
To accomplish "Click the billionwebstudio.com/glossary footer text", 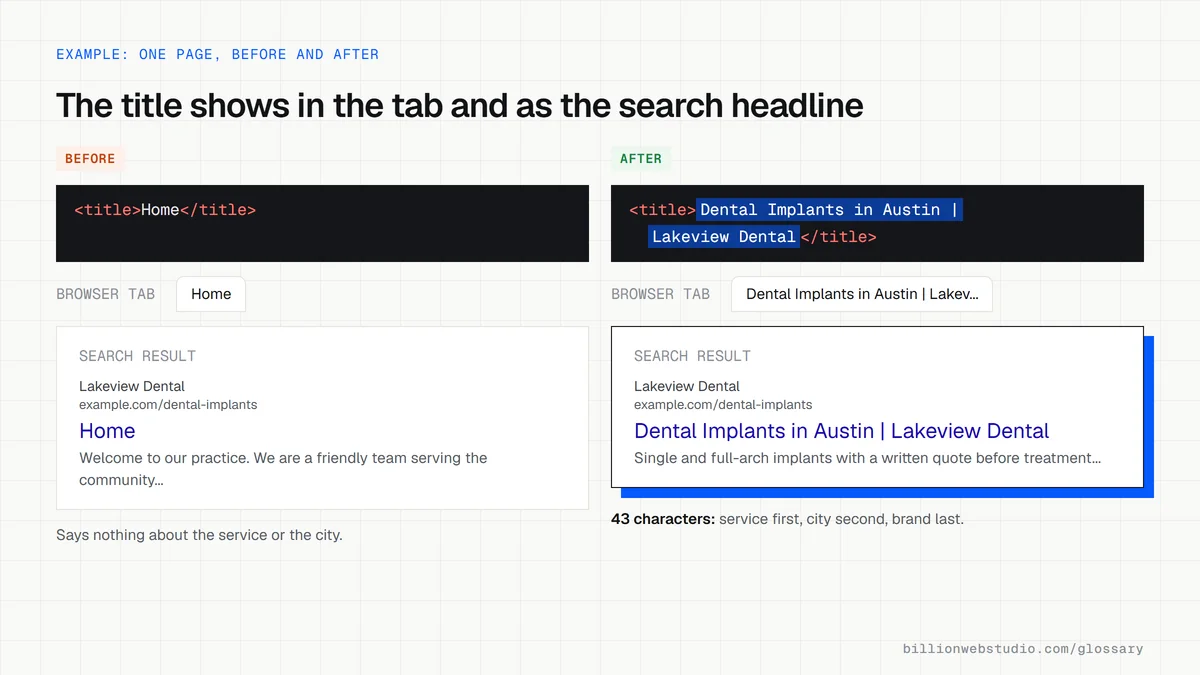I will click(1023, 649).
